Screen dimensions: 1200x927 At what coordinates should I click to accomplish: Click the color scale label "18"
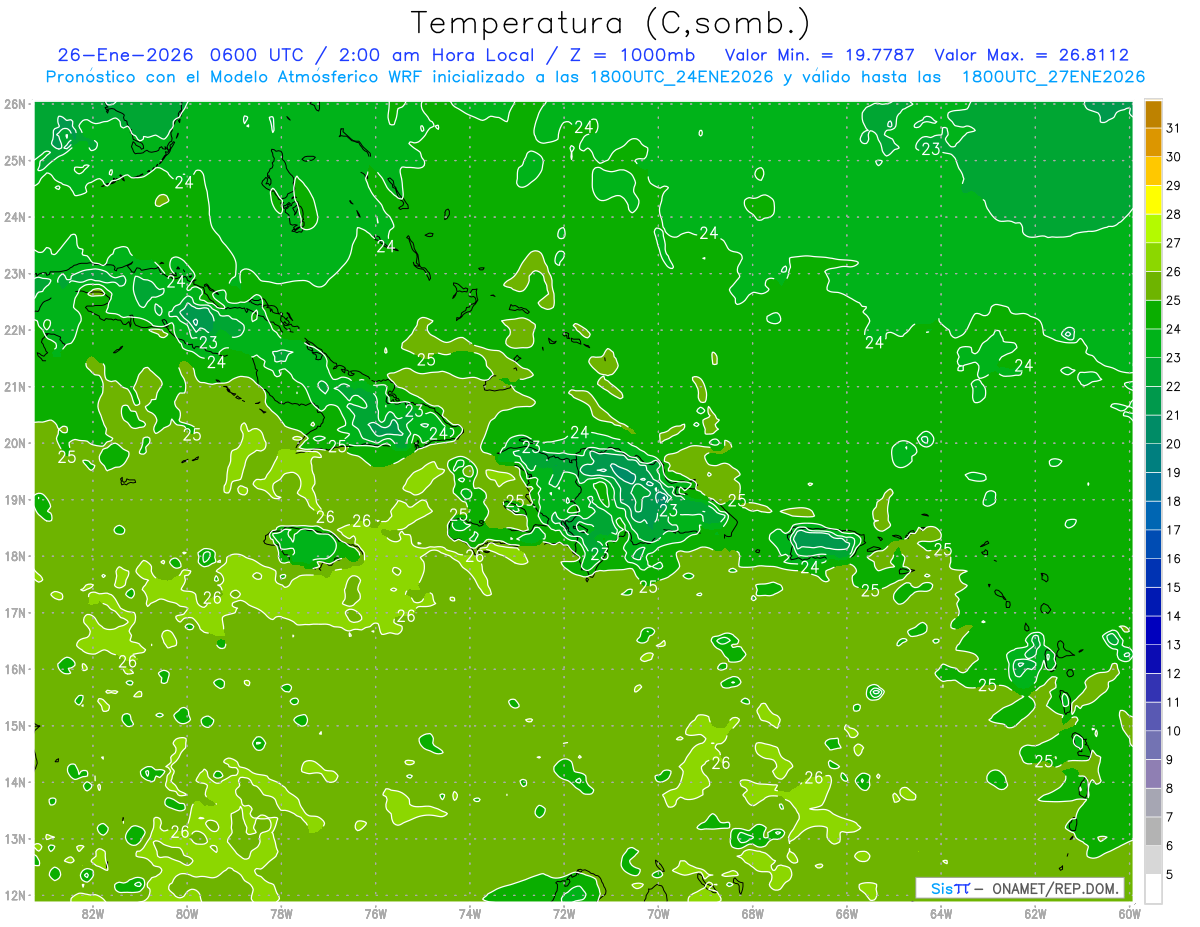pos(1174,501)
